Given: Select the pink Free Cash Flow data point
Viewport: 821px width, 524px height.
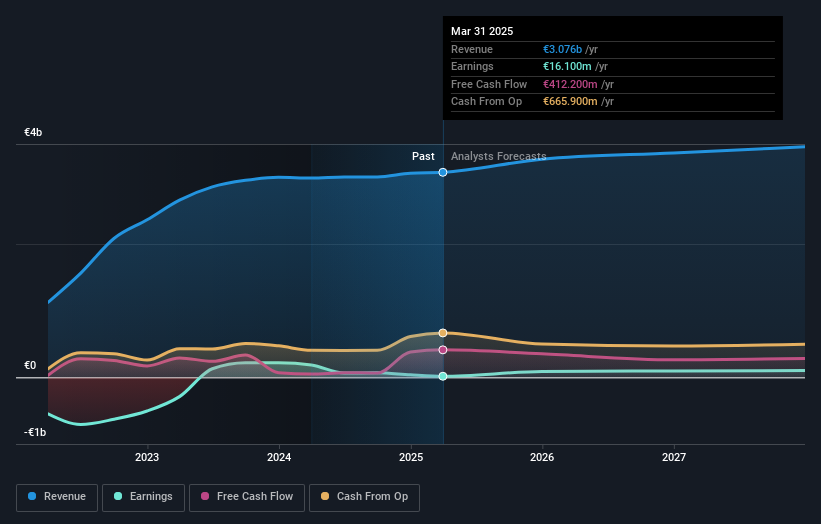Looking at the screenshot, I should point(443,350).
